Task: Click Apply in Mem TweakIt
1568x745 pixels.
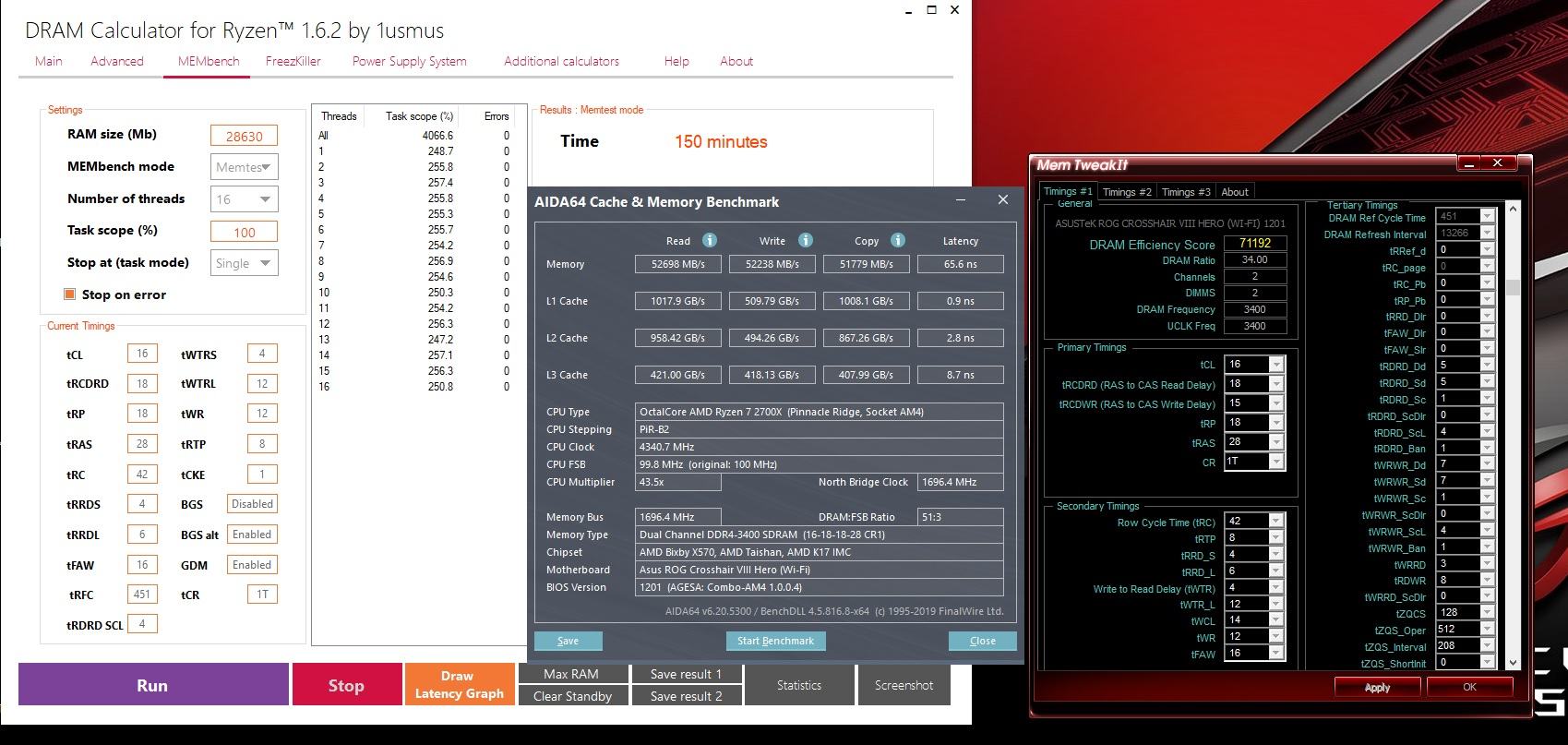Action: point(1377,687)
